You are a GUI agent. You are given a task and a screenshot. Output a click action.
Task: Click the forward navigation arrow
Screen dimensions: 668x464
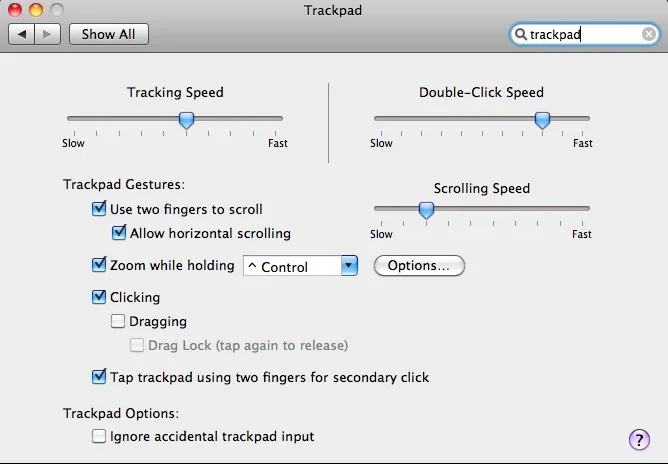coord(47,34)
